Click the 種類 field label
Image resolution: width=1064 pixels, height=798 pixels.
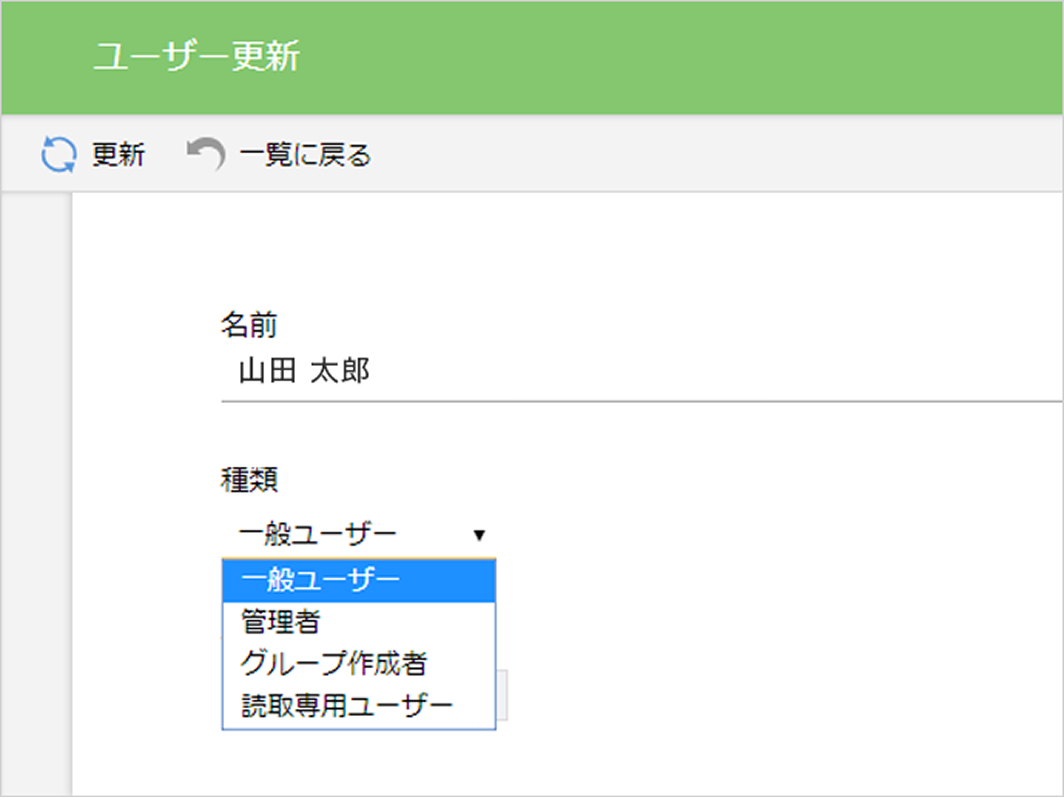tap(249, 480)
